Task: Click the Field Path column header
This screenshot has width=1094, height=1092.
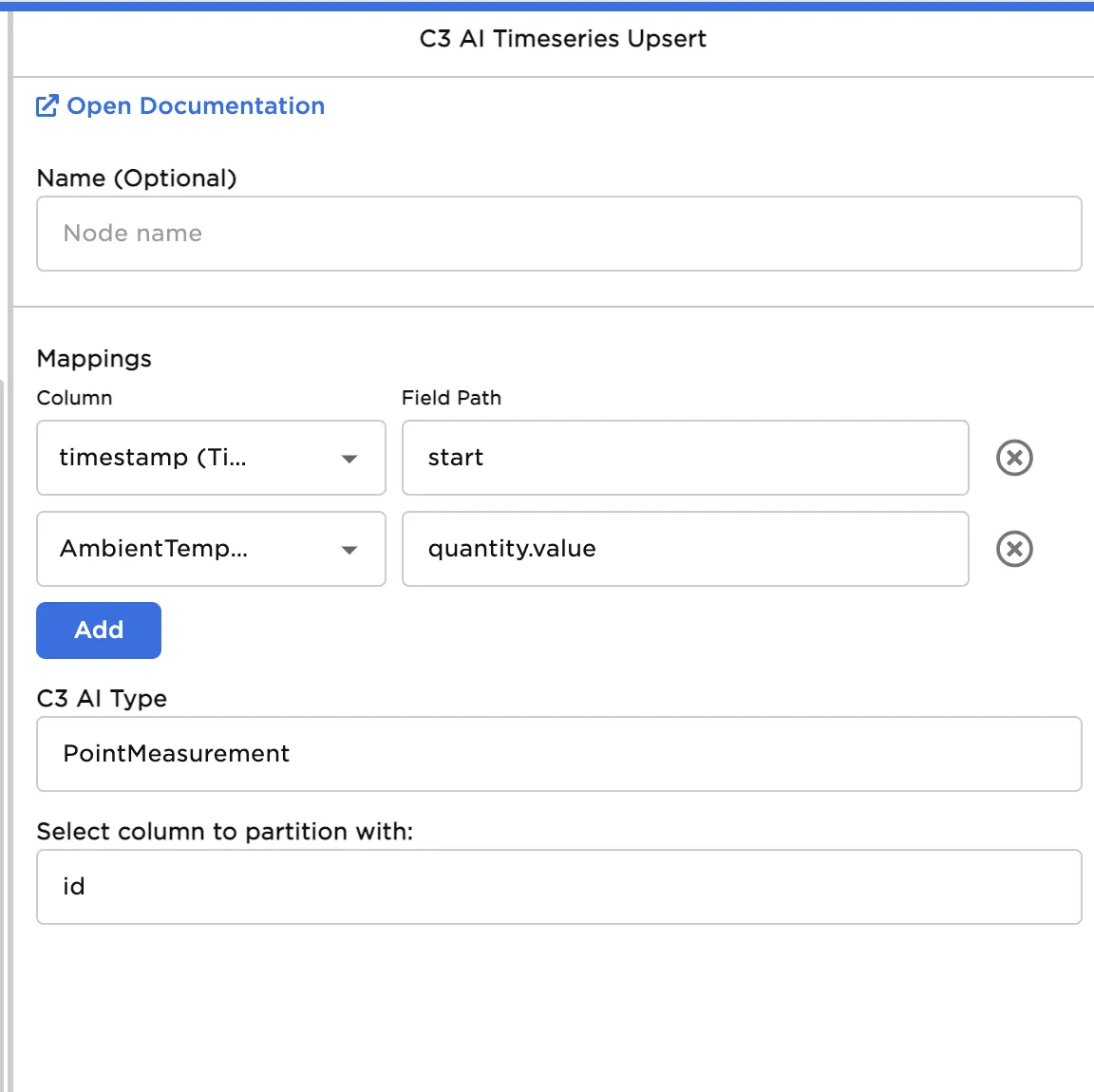Action: tap(451, 398)
